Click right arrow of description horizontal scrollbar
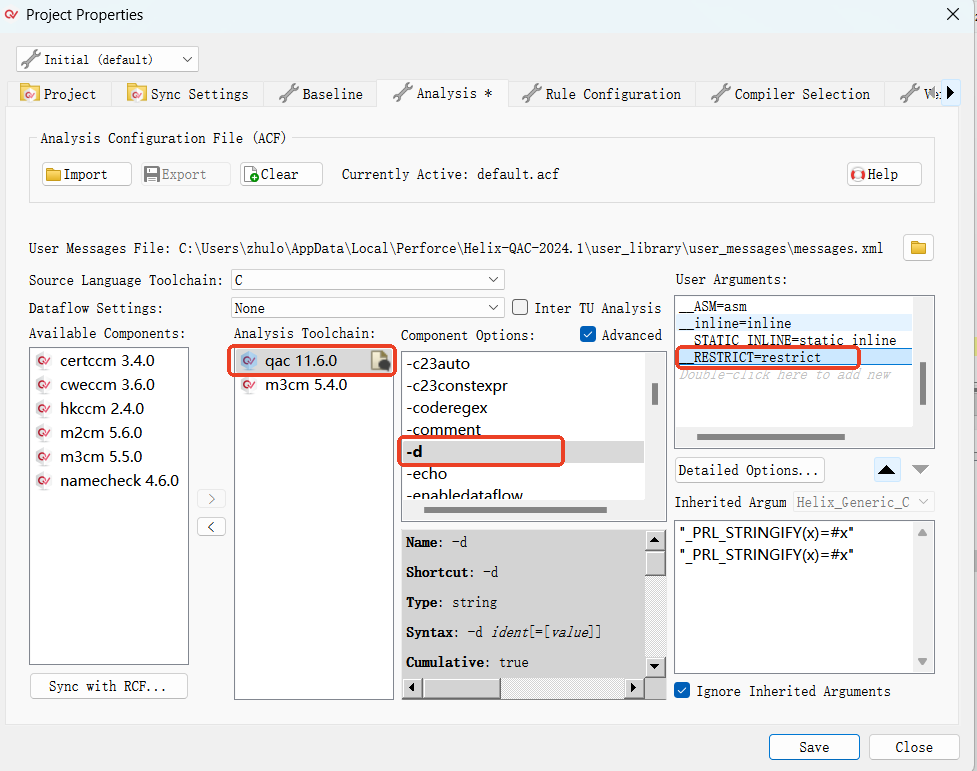Image resolution: width=977 pixels, height=771 pixels. (634, 687)
